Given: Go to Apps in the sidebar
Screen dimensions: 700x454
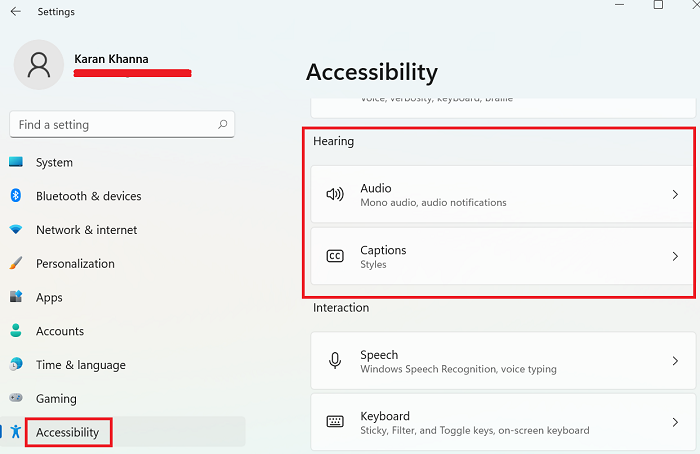Looking at the screenshot, I should coord(49,297).
